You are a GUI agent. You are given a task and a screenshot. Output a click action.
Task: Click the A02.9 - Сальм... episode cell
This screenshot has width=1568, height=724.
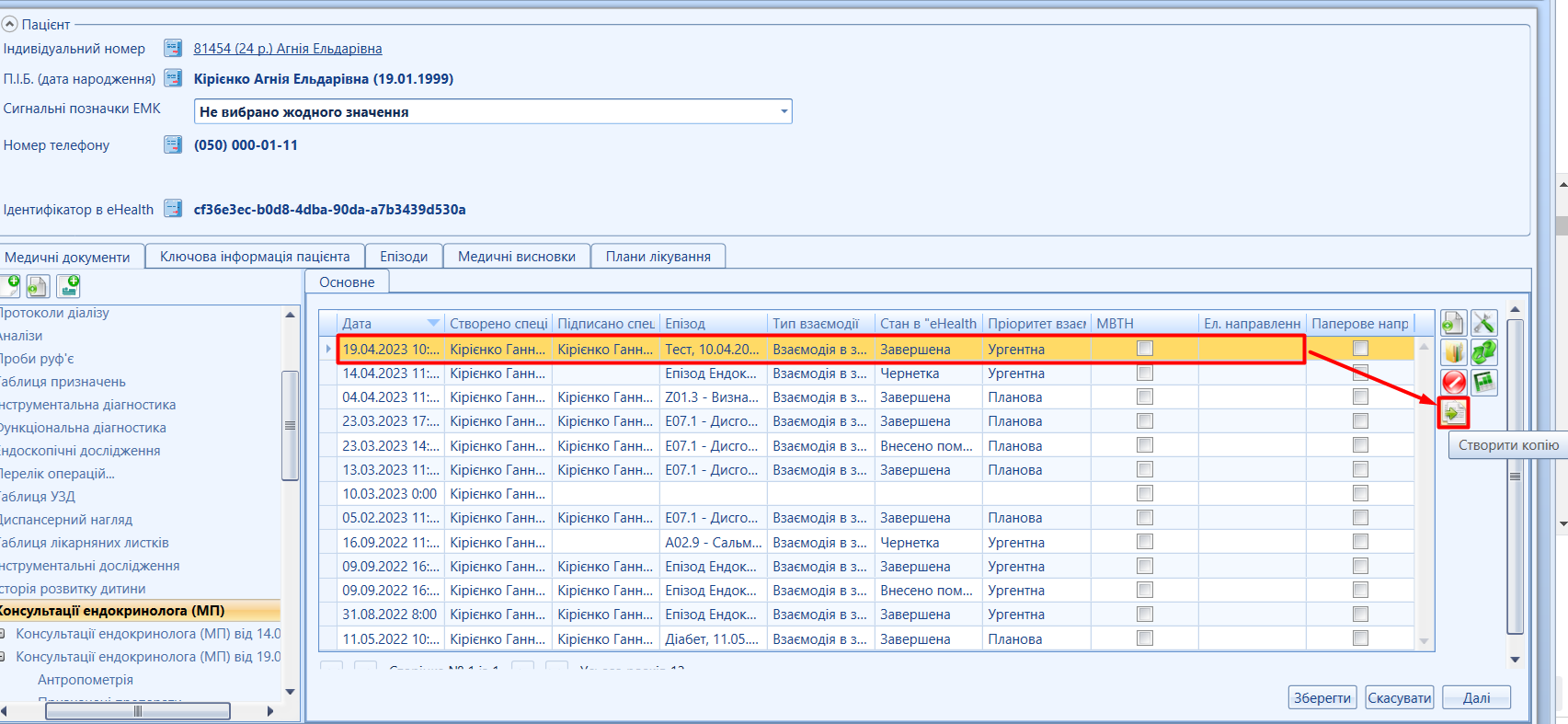click(x=713, y=542)
